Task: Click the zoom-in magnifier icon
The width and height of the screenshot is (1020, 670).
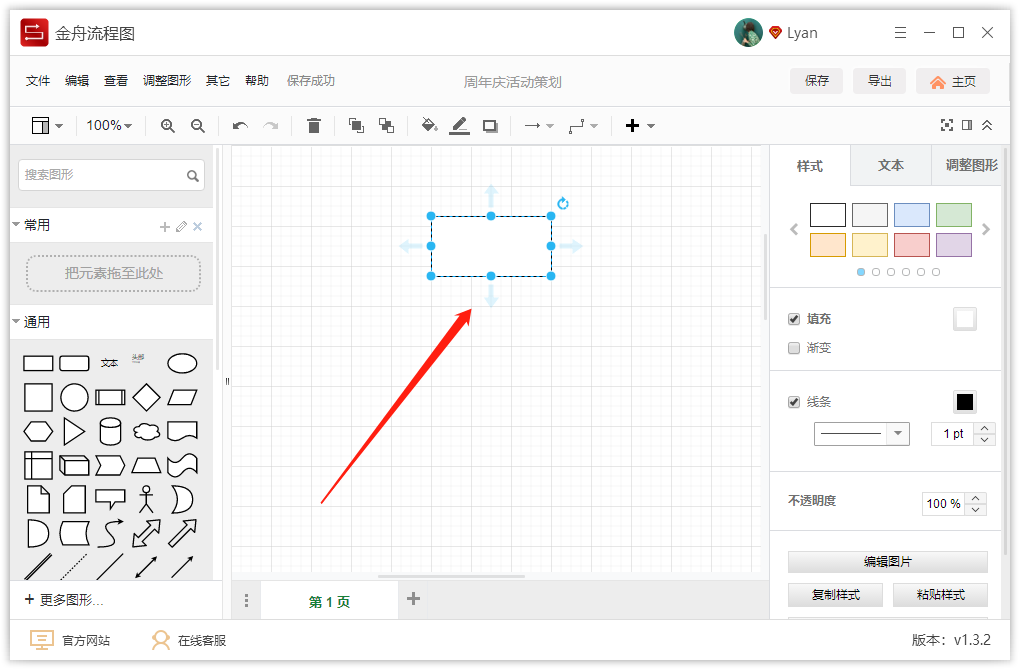Action: click(168, 125)
